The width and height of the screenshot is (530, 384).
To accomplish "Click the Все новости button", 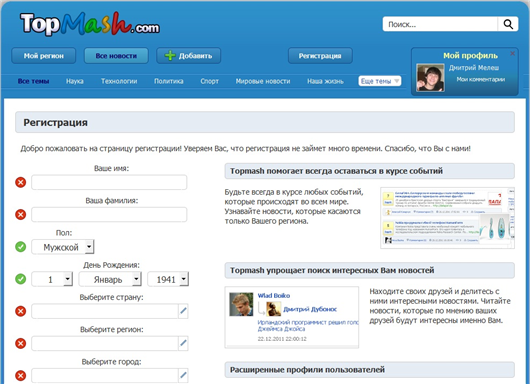I will (x=116, y=55).
